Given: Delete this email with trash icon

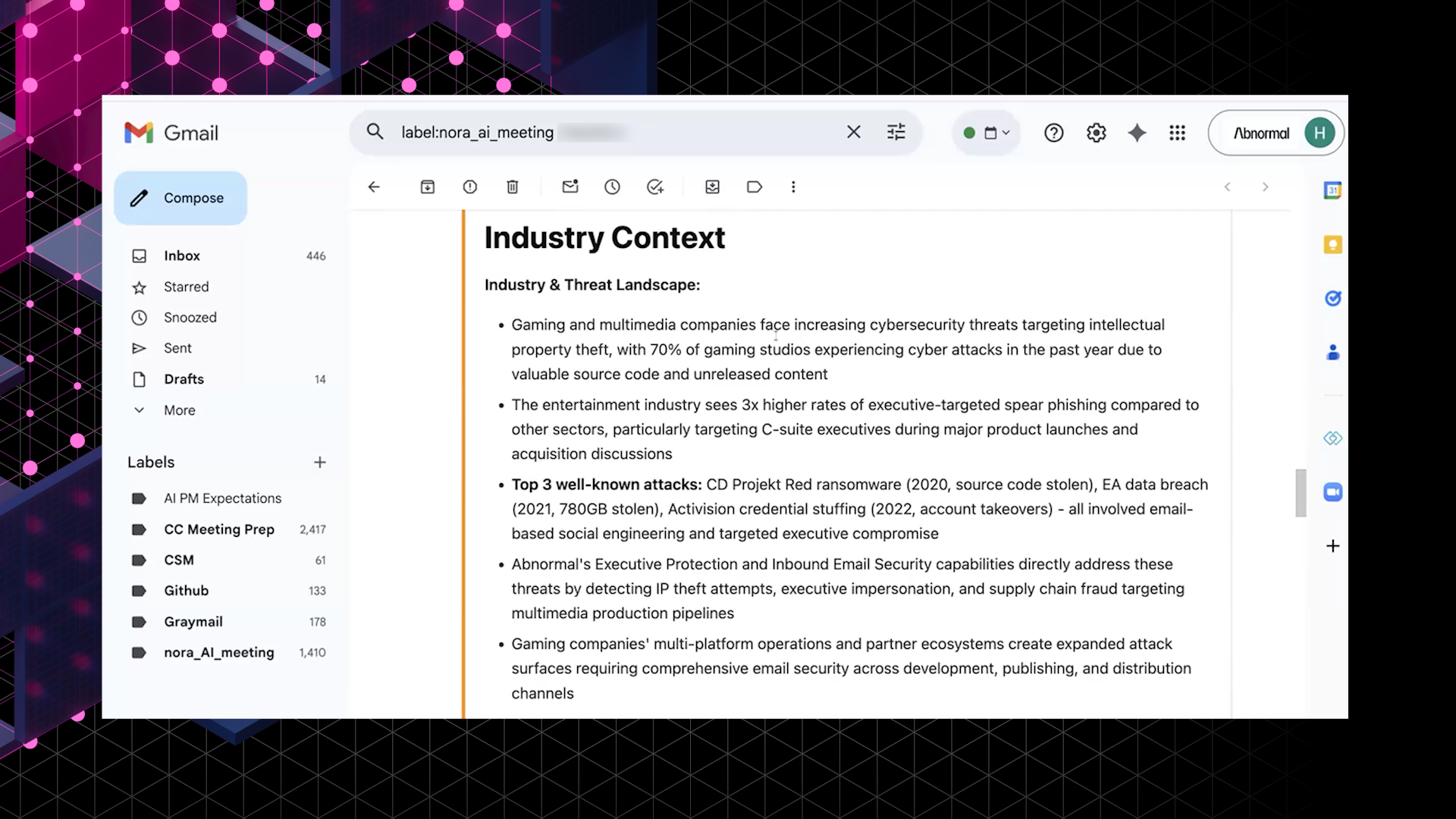Looking at the screenshot, I should pyautogui.click(x=513, y=187).
